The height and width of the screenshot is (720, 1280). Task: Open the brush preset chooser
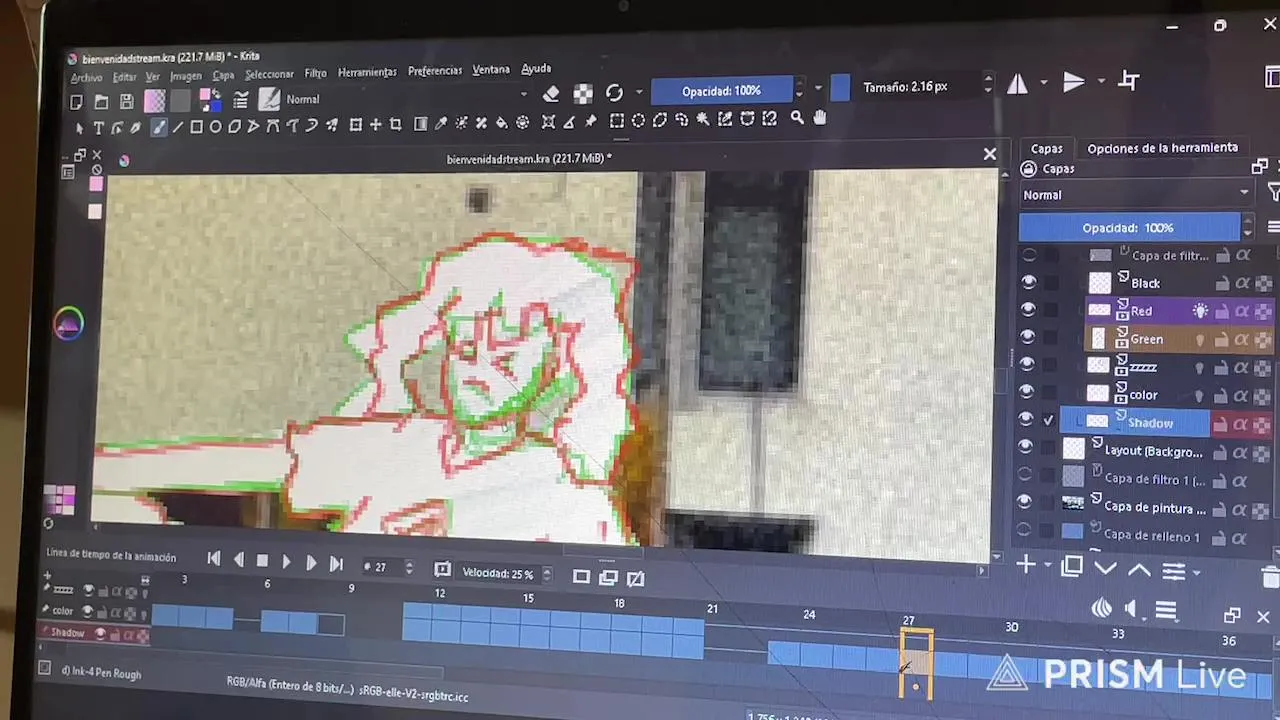269,99
